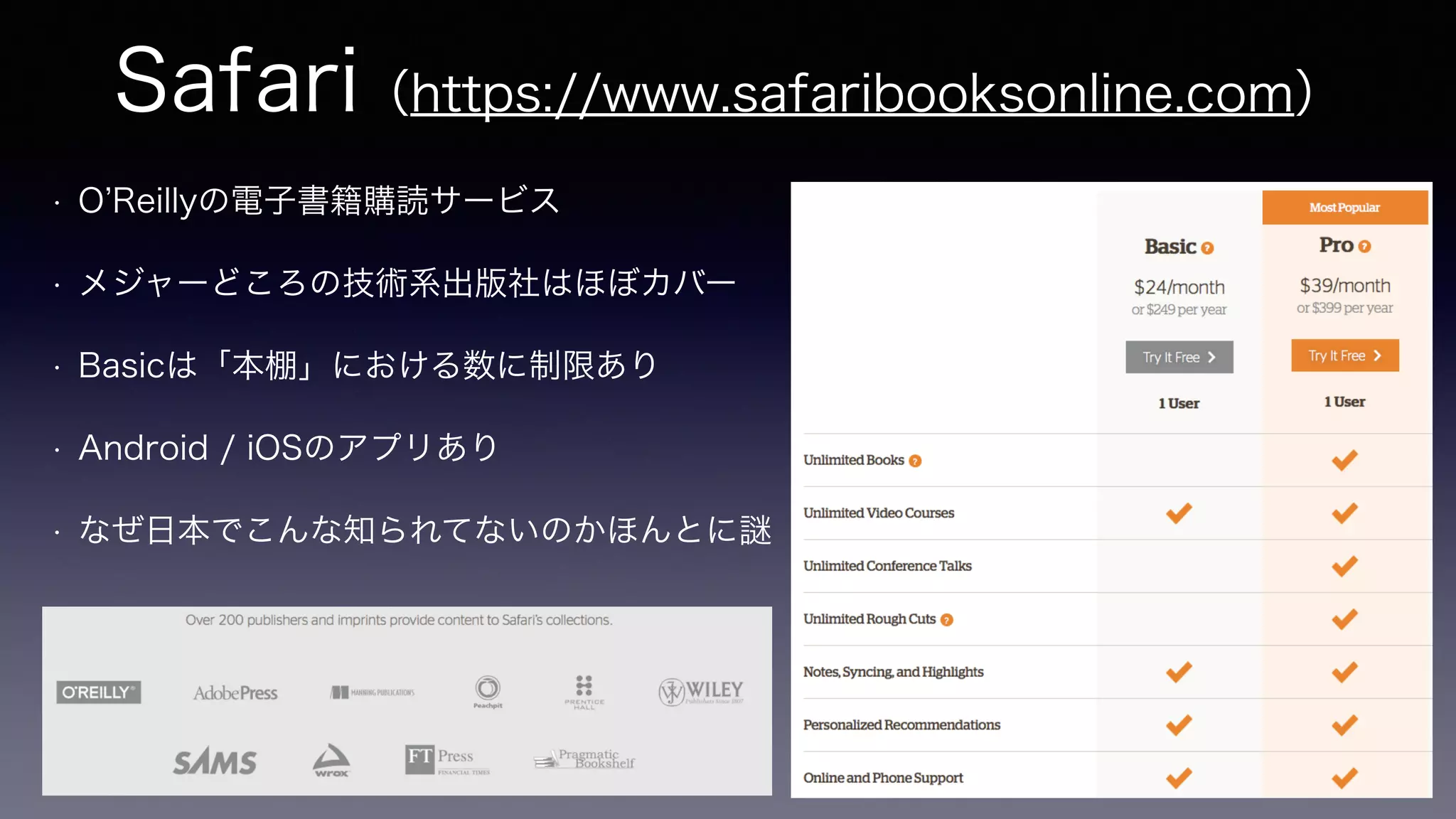Click the Pro checkmark for Online and Phone Support
1456x819 pixels.
pyautogui.click(x=1344, y=778)
